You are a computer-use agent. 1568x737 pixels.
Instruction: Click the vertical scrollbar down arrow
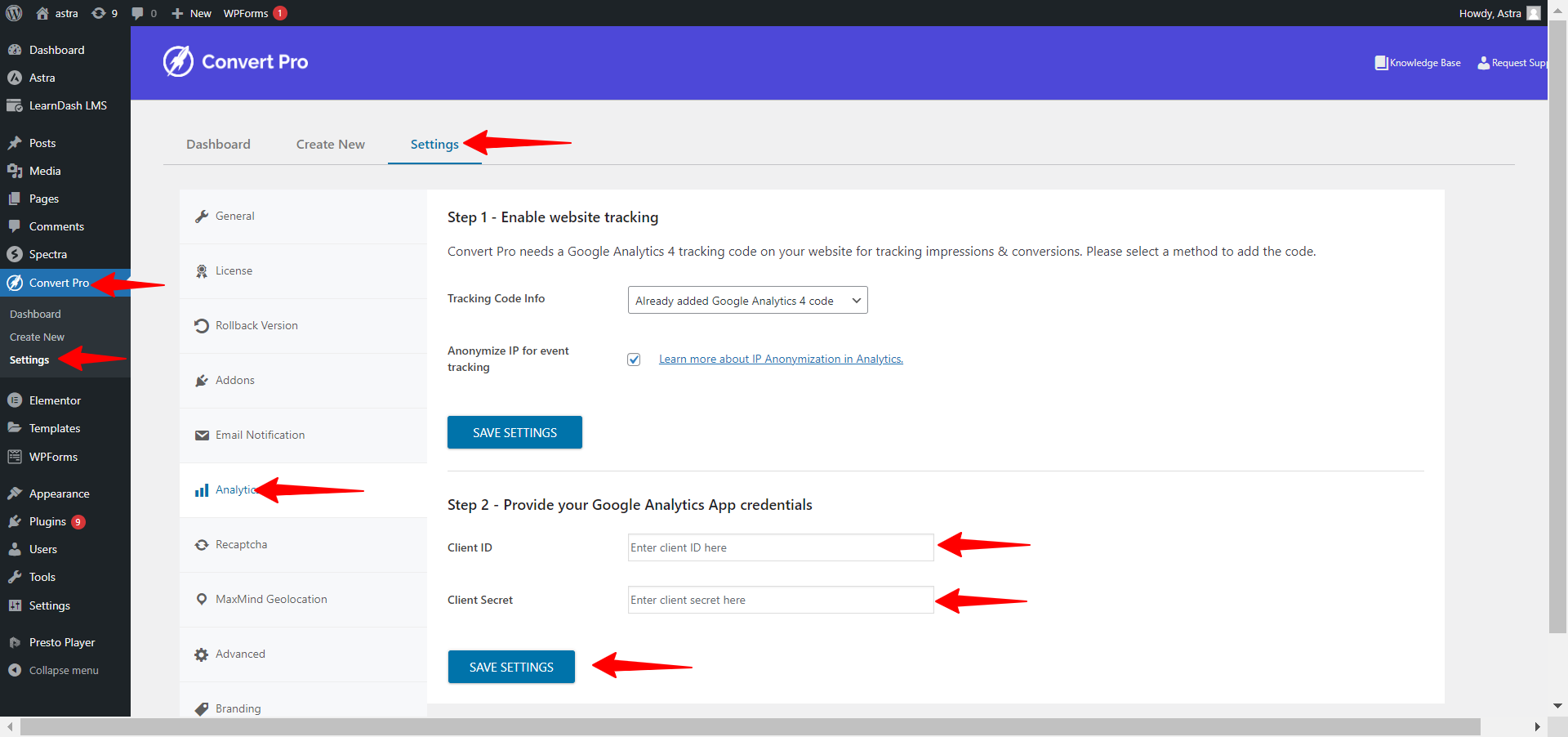[x=1557, y=706]
